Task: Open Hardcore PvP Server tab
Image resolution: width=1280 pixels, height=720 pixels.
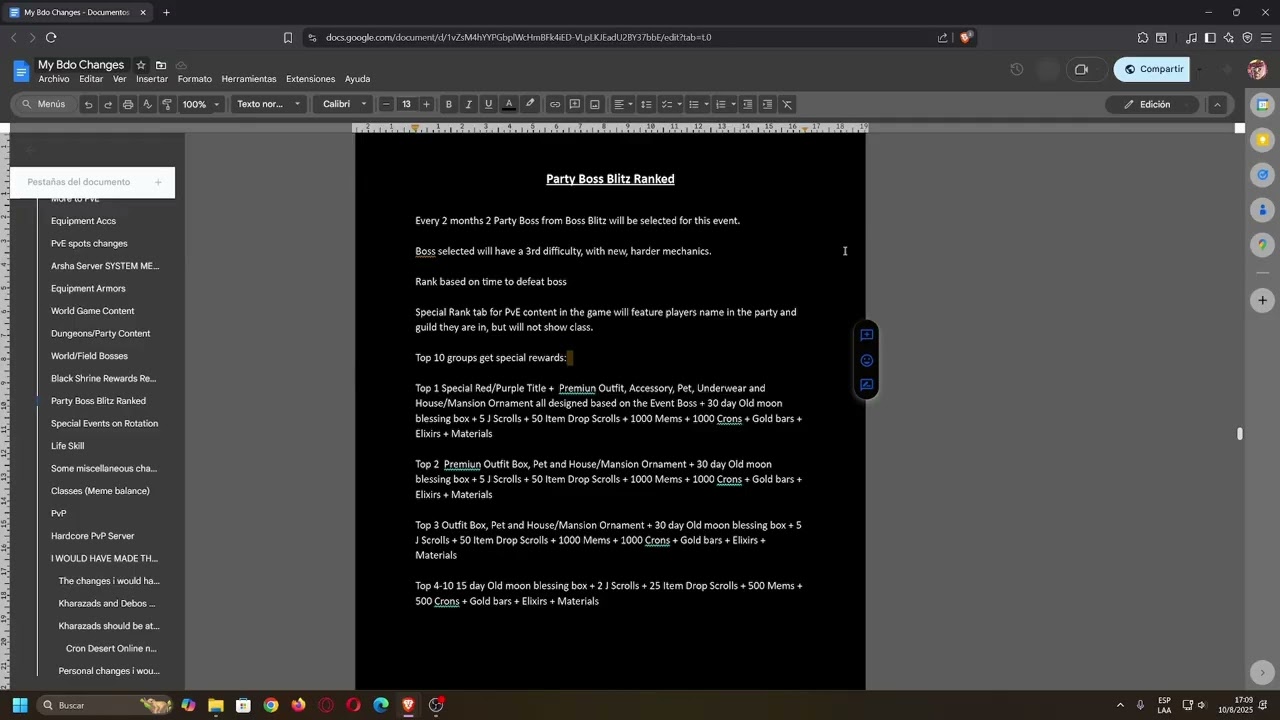Action: 93,536
